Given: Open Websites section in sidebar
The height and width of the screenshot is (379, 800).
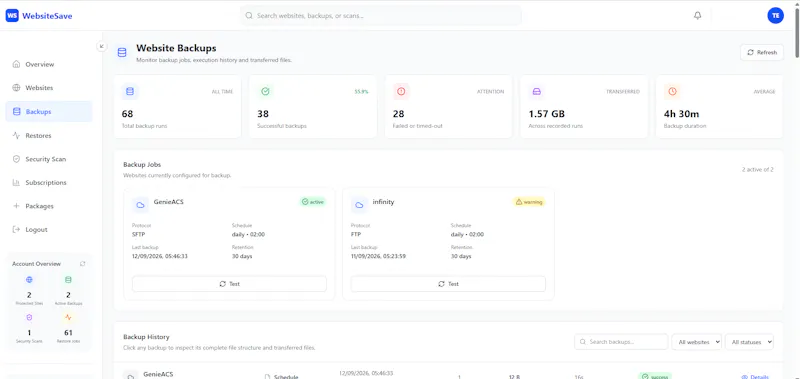Looking at the screenshot, I should coord(49,88).
